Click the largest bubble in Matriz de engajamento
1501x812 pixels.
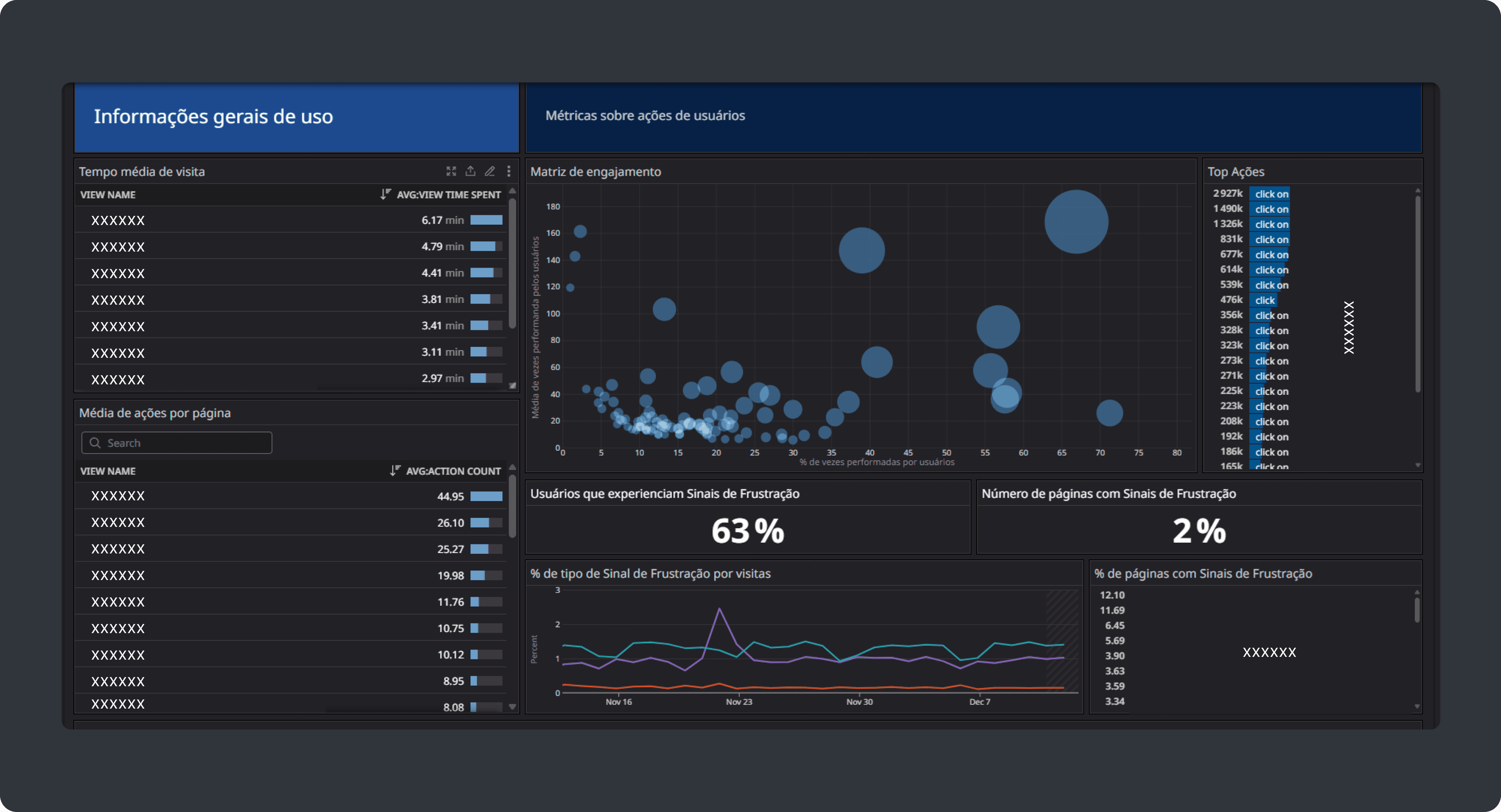tap(1076, 222)
